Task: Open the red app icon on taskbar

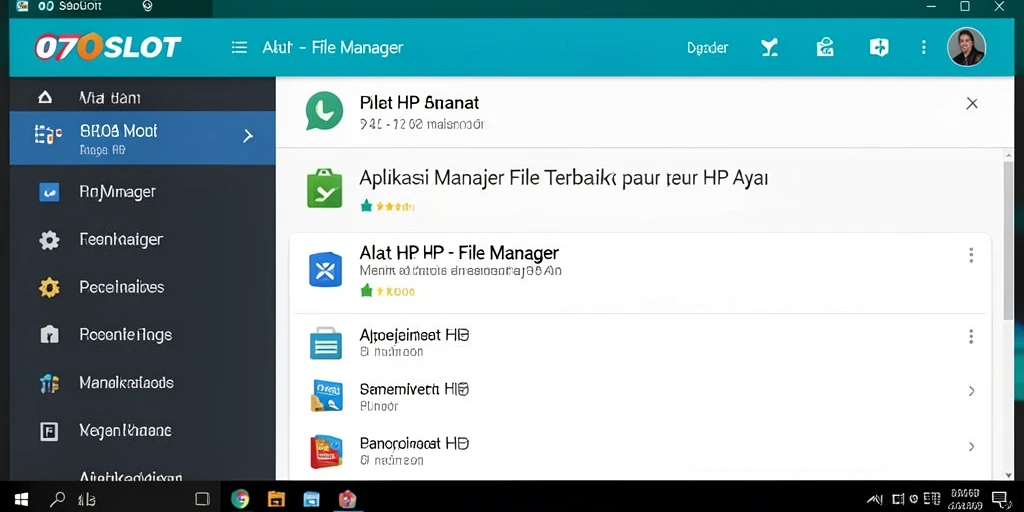Action: 347,500
